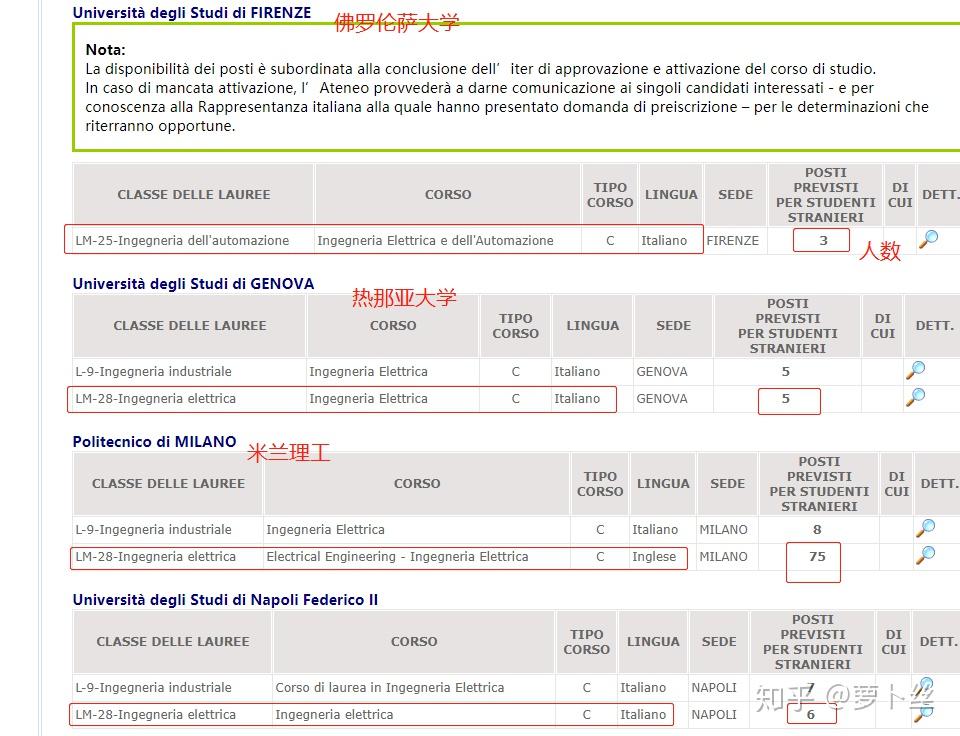This screenshot has width=960, height=736.
Task: Select NAPOLI L-9-Ingegneria industriale cell
Action: tap(154, 688)
